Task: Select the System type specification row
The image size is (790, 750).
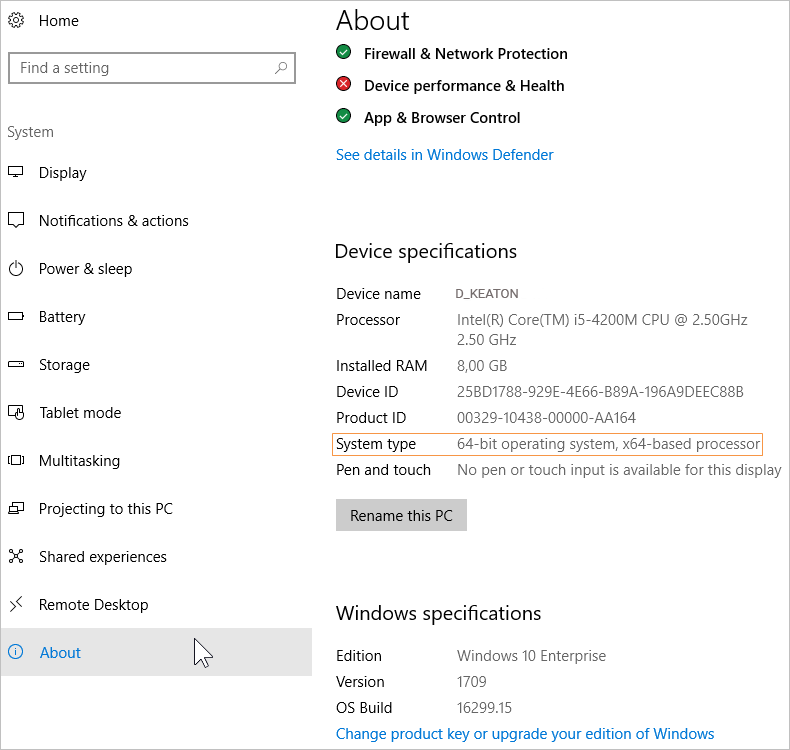Action: (x=547, y=444)
